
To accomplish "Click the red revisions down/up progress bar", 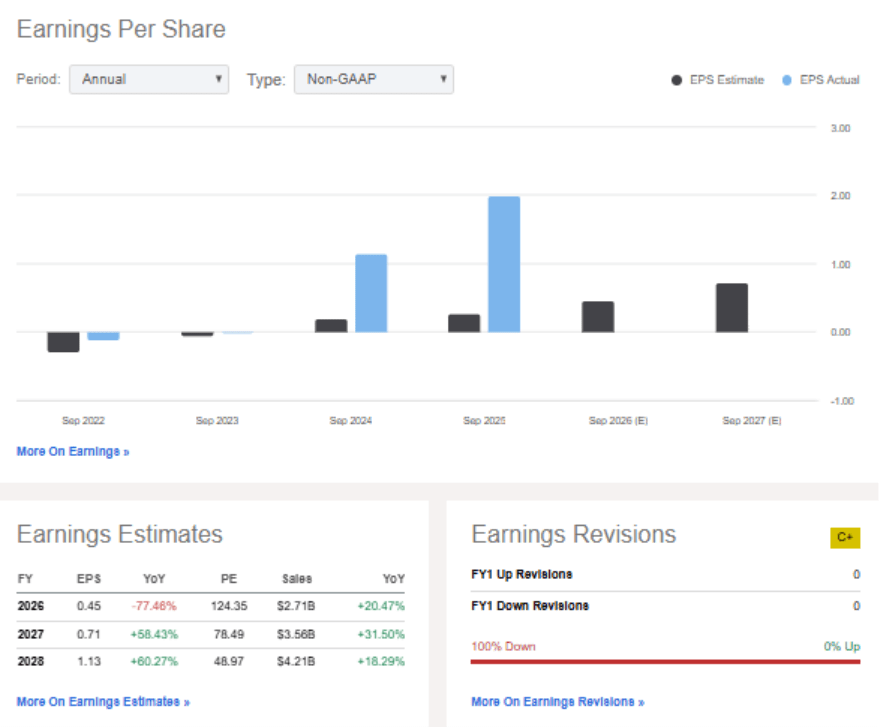I will 665,661.
